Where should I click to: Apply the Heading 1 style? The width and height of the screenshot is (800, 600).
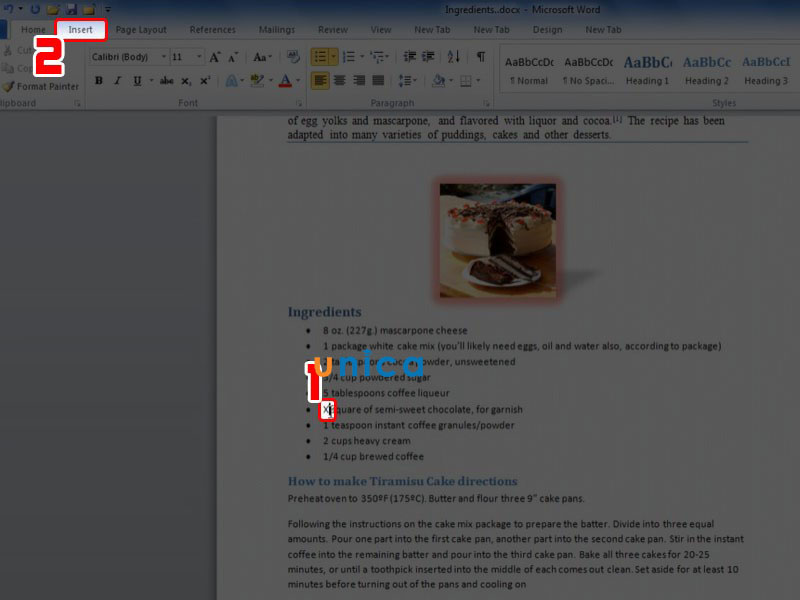tap(647, 68)
